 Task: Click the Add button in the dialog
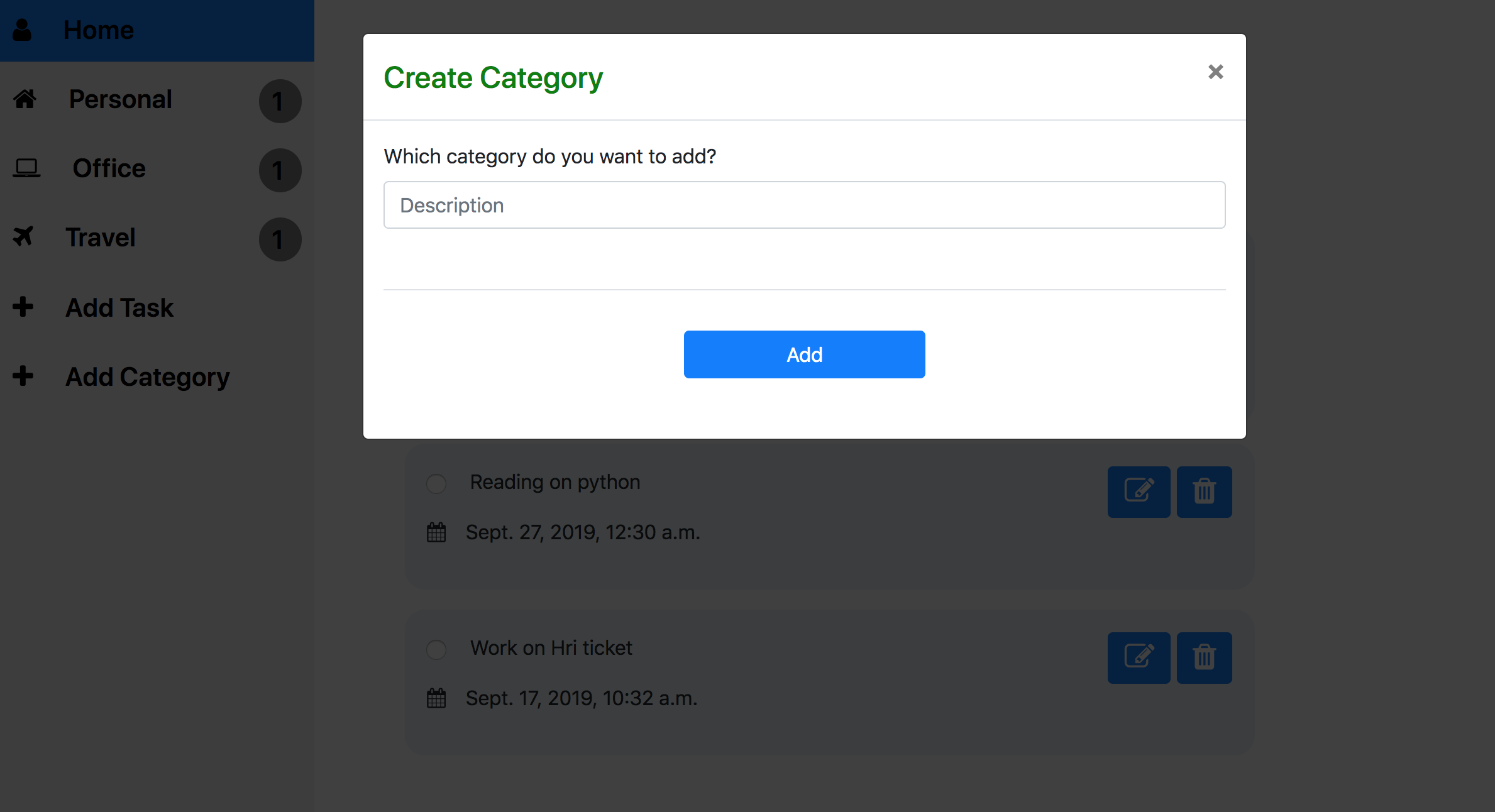point(804,354)
